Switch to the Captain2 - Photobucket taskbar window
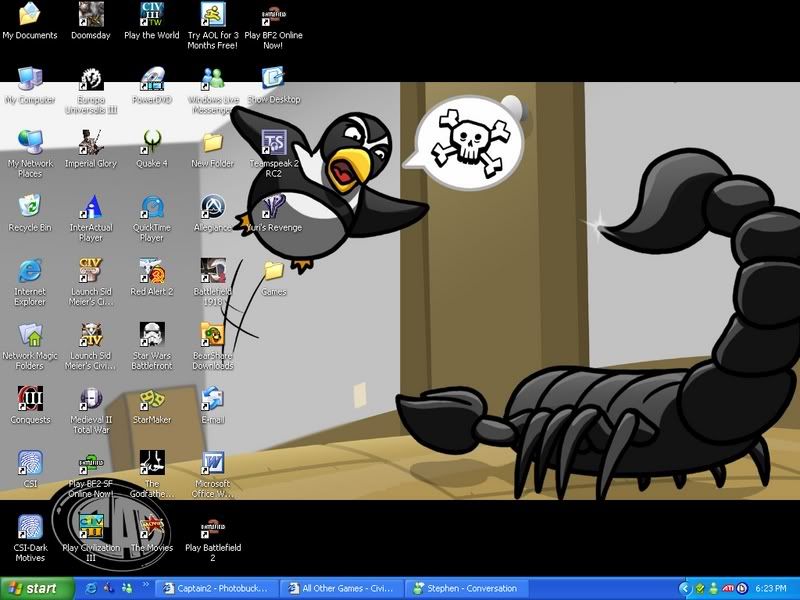800x600 pixels. (216, 588)
